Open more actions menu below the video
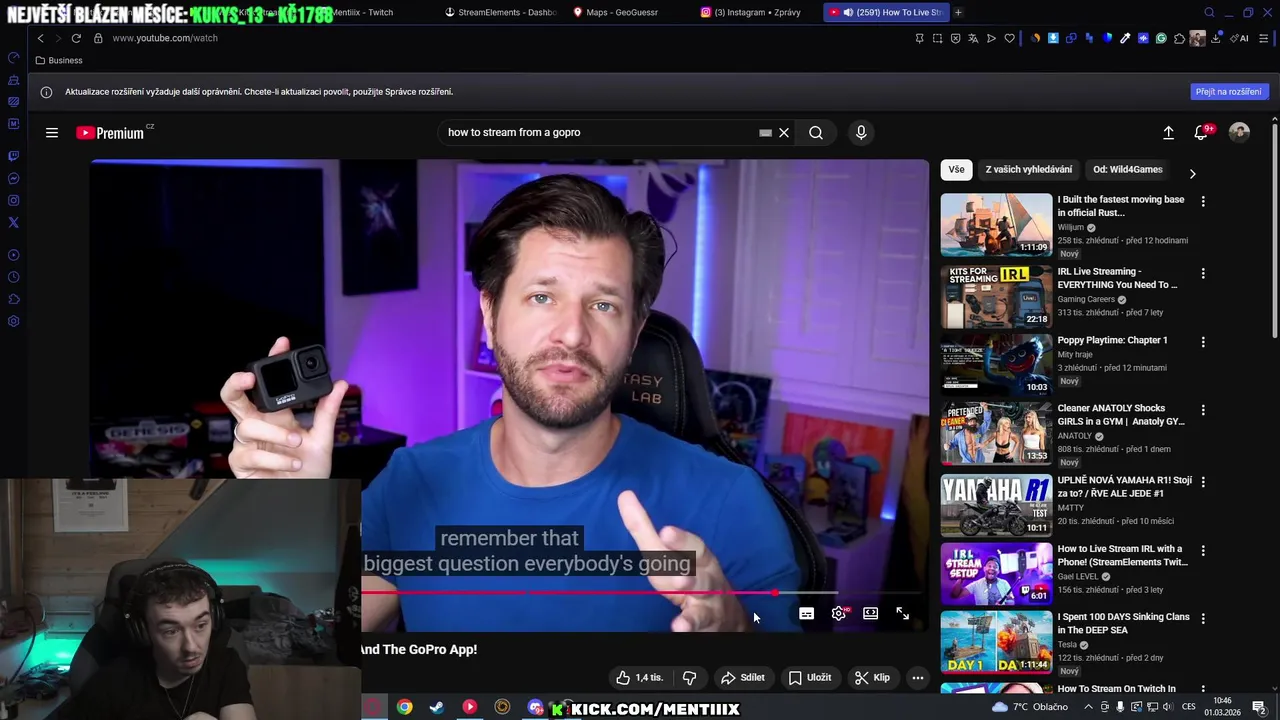Screen dimensions: 1280x720 tap(918, 678)
